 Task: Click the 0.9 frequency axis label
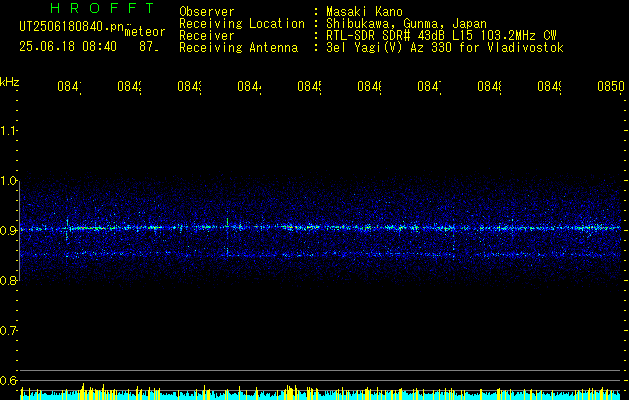pos(9,230)
